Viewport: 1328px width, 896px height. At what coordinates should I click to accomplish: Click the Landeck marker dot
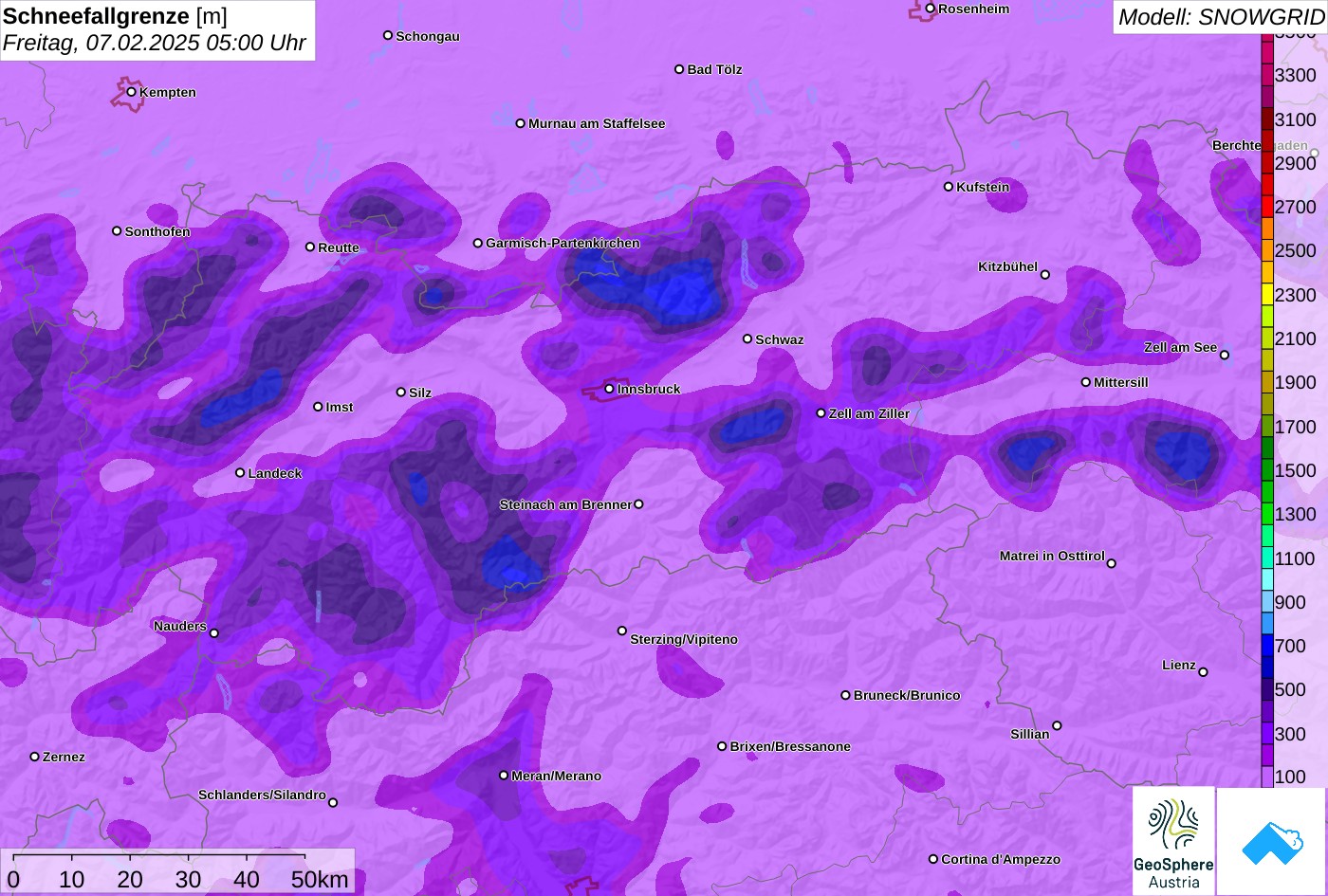pos(240,473)
